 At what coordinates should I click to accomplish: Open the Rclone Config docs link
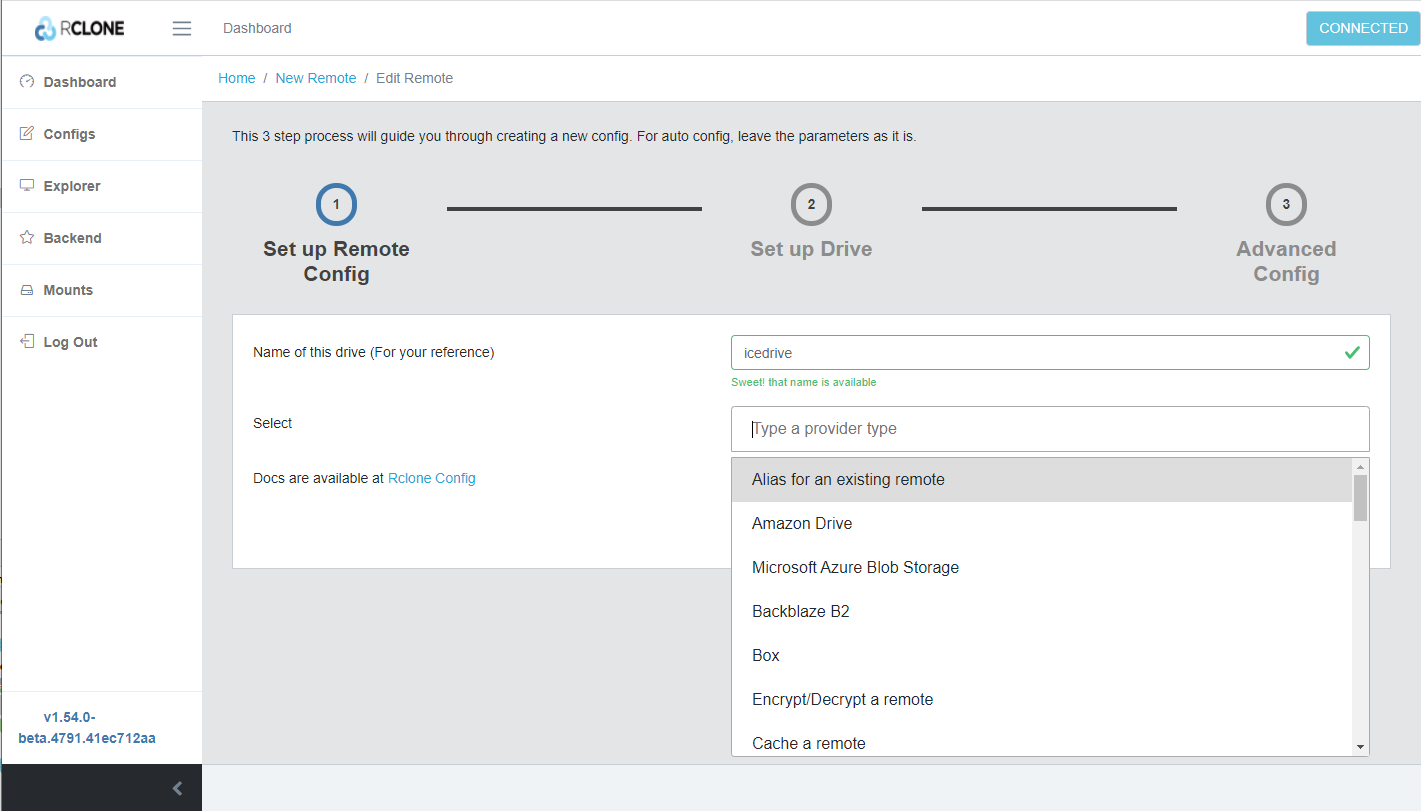(x=432, y=478)
